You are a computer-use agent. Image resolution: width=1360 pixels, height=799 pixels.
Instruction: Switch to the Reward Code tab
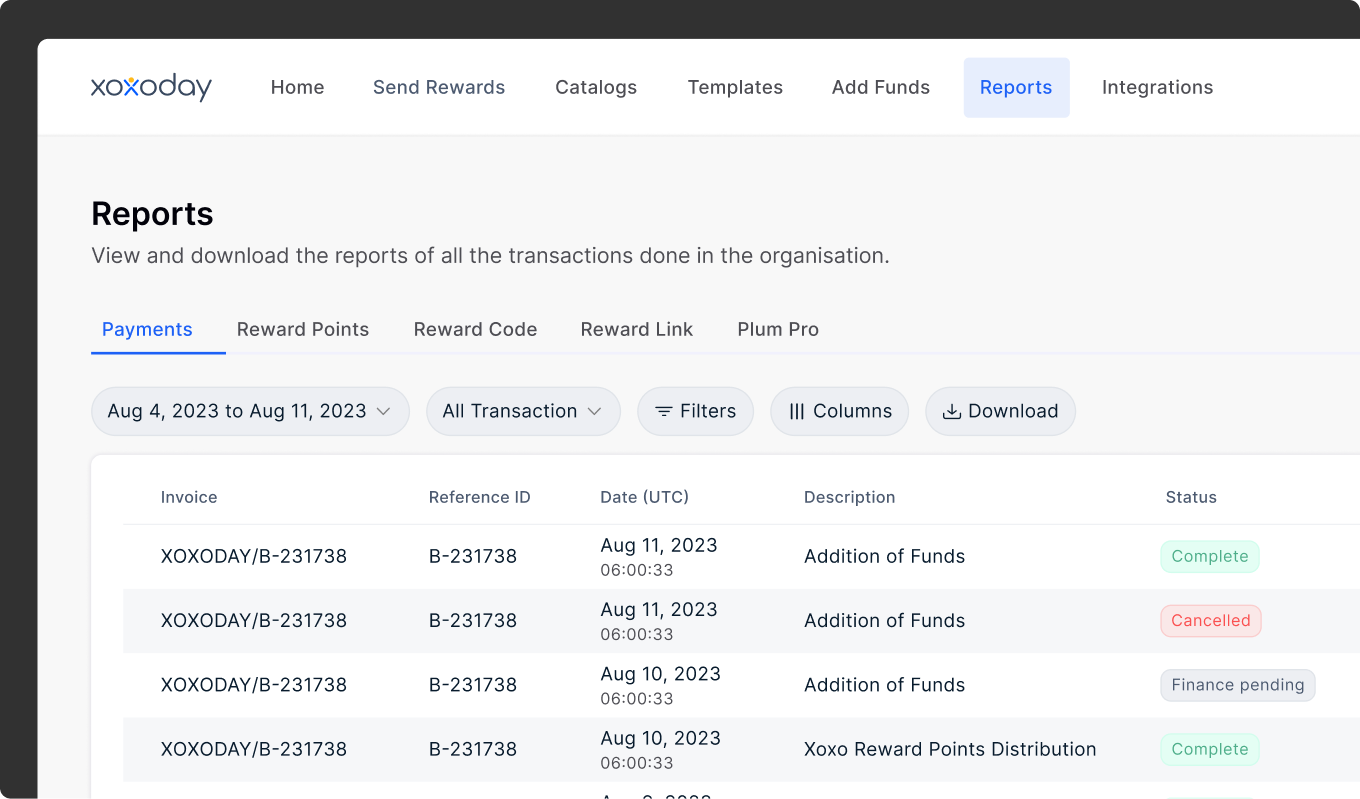coord(475,329)
